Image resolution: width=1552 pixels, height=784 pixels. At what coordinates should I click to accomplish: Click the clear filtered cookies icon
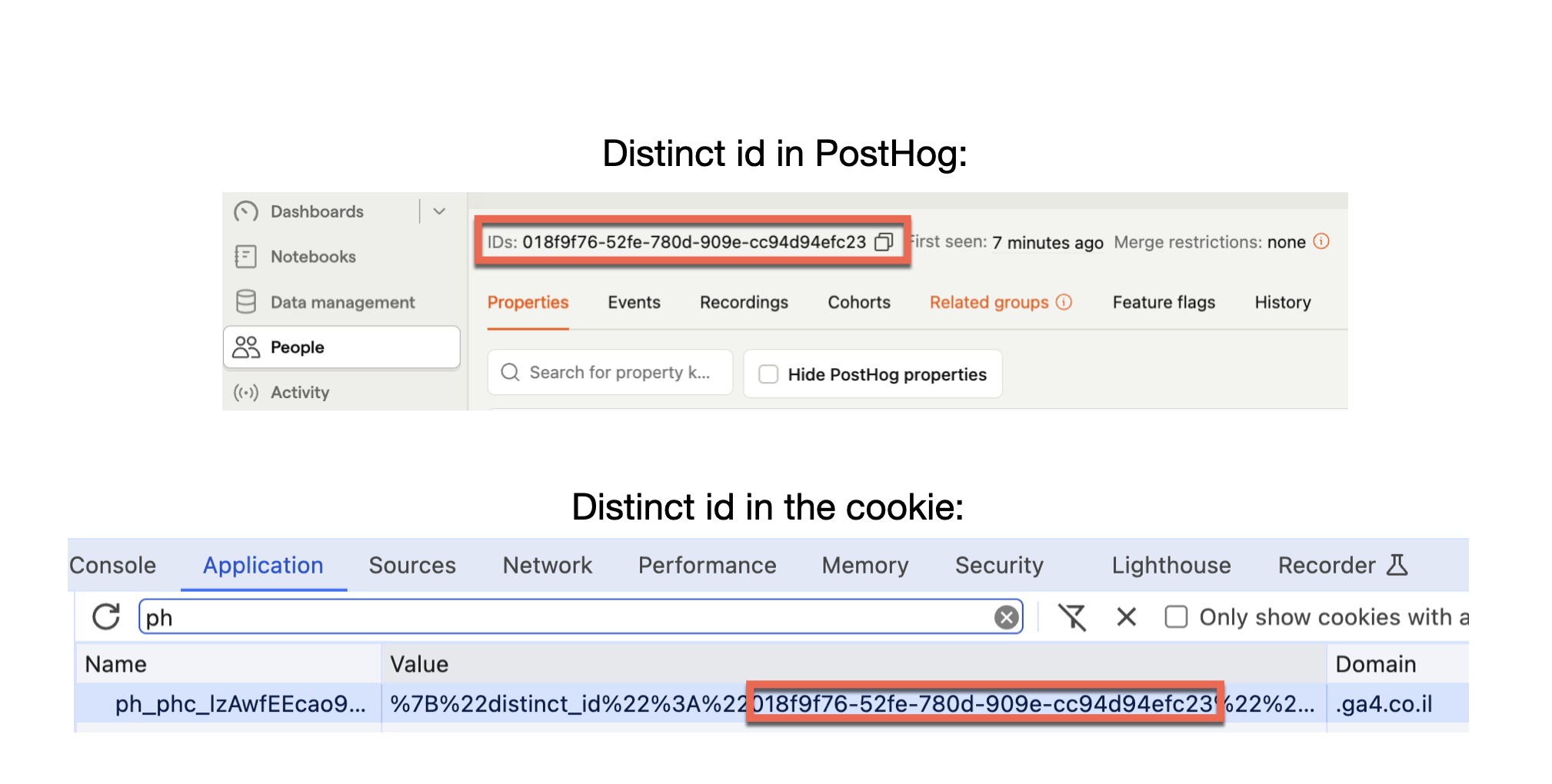[1072, 617]
